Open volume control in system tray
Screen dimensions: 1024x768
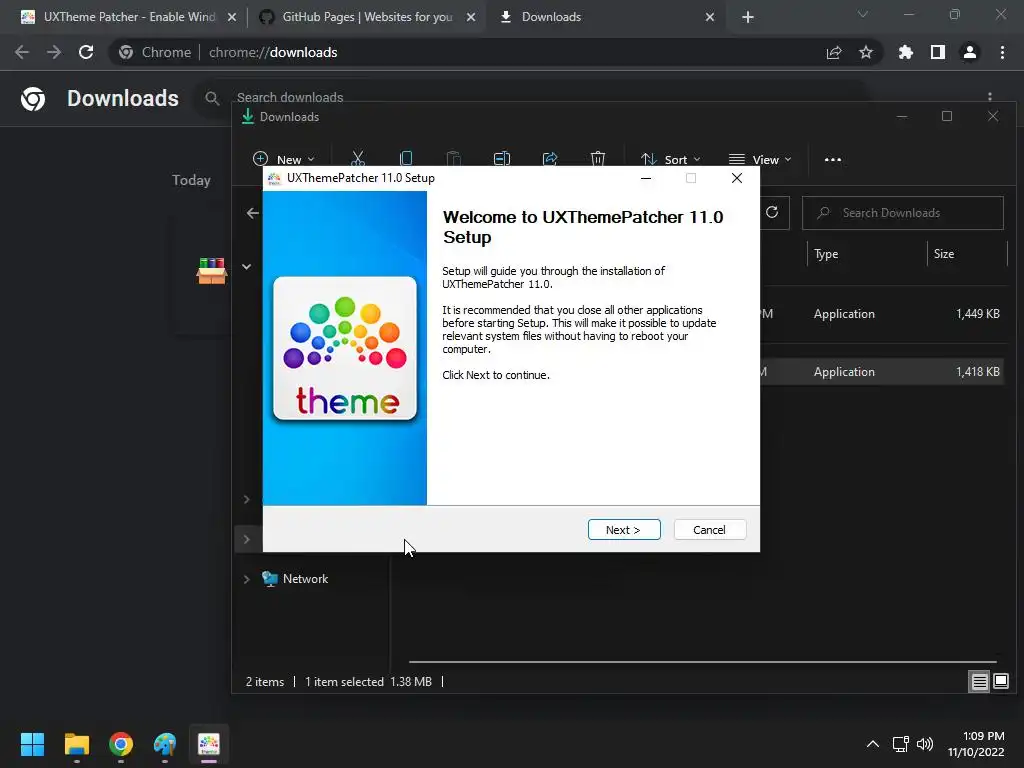pyautogui.click(x=925, y=744)
